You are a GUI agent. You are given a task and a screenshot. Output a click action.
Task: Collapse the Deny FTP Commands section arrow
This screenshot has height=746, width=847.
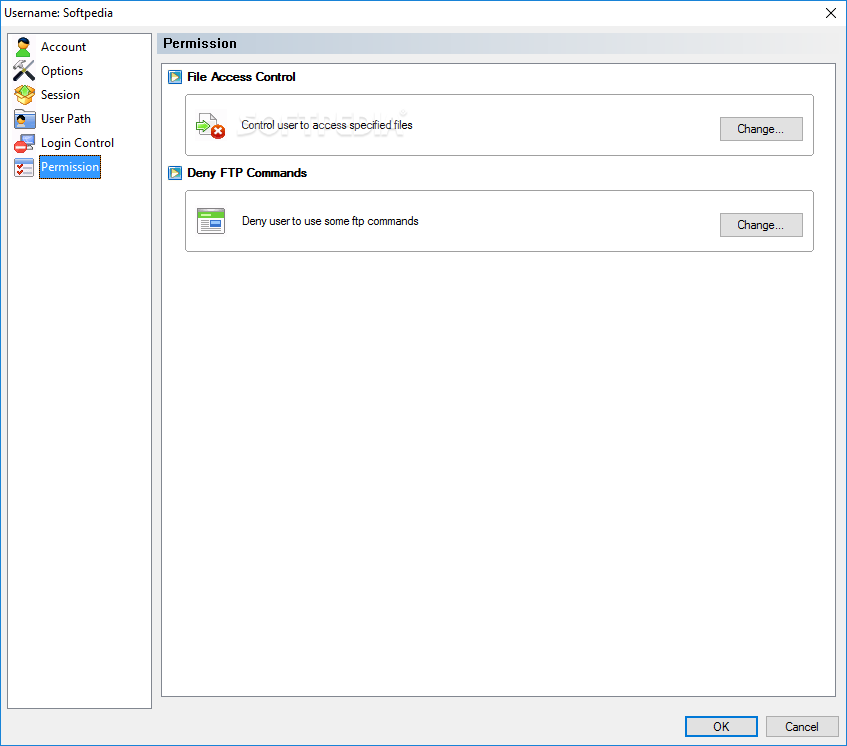(x=175, y=173)
